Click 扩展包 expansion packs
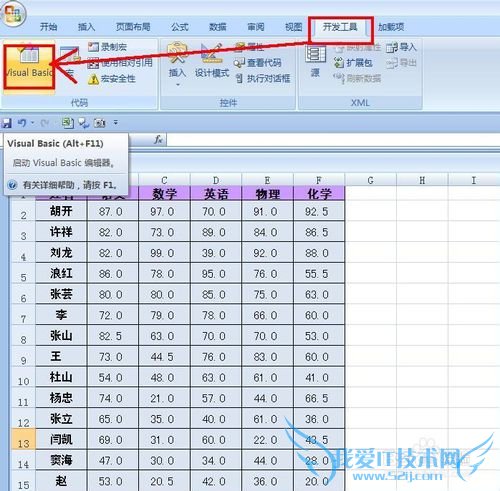 coord(353,63)
